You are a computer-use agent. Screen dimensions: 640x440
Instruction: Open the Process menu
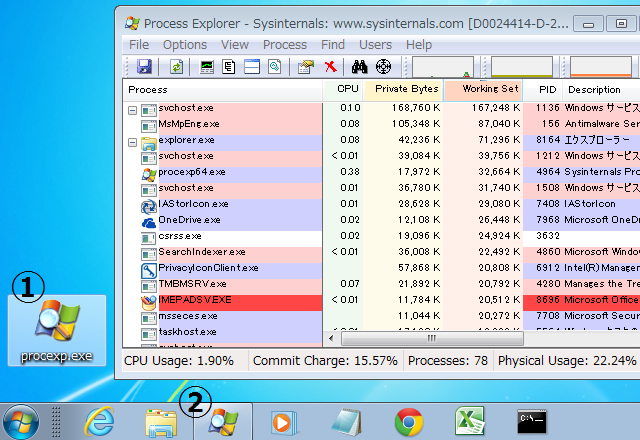point(284,44)
